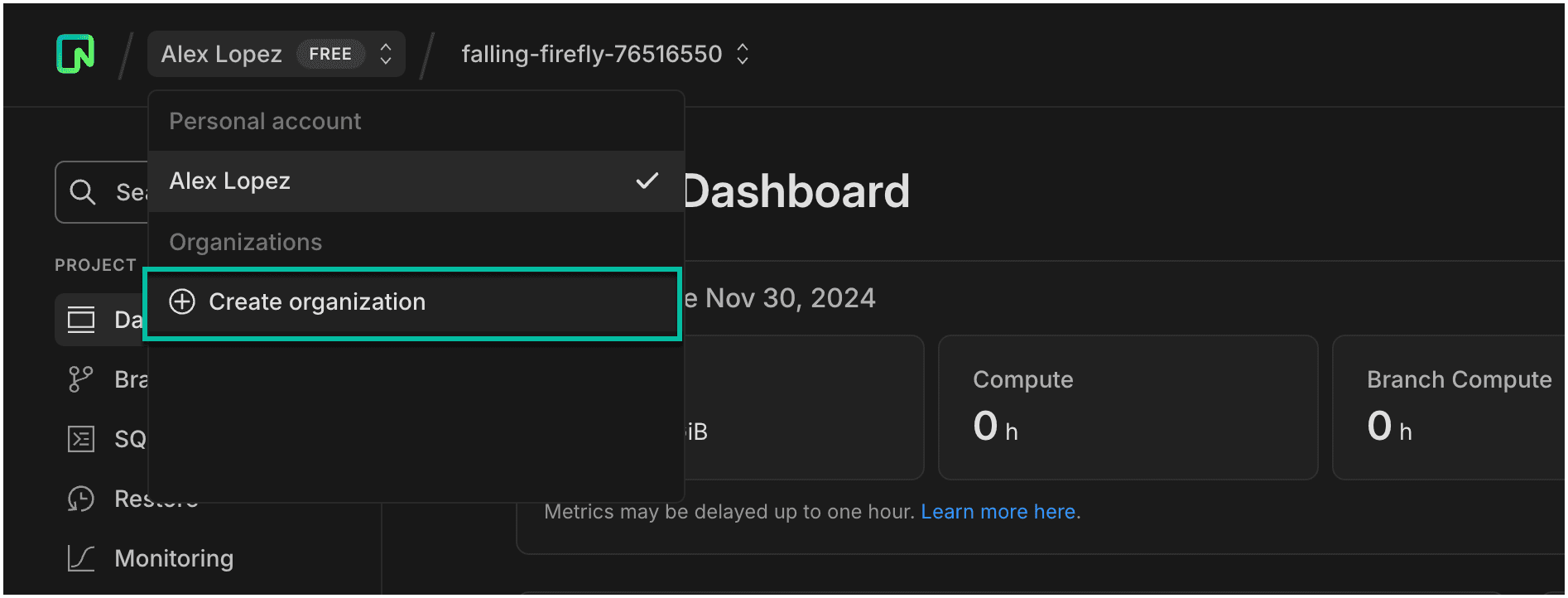This screenshot has height=598, width=1568.
Task: Click the Monitoring chart icon
Action: tap(81, 558)
